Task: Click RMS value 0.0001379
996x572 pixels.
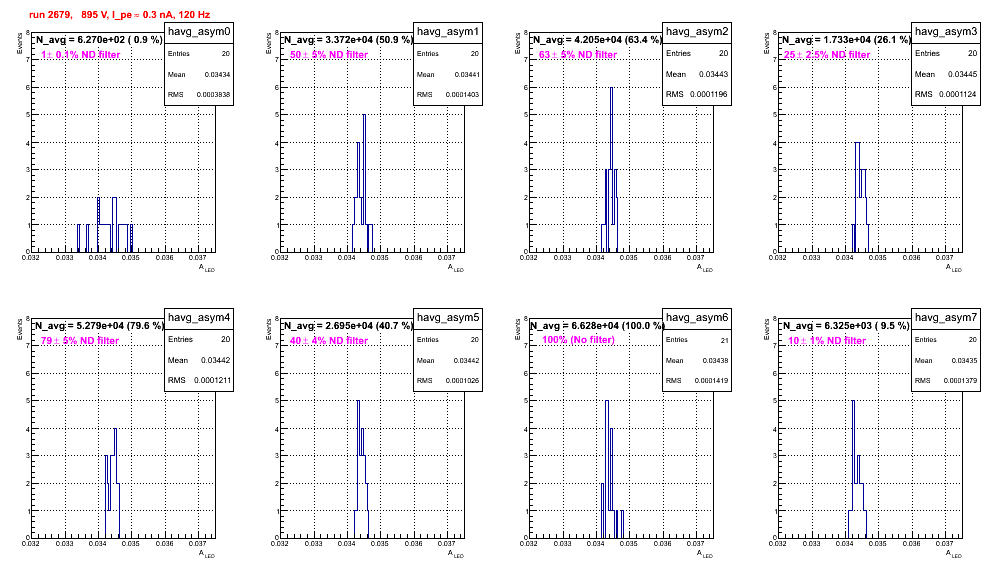Action: tap(960, 380)
